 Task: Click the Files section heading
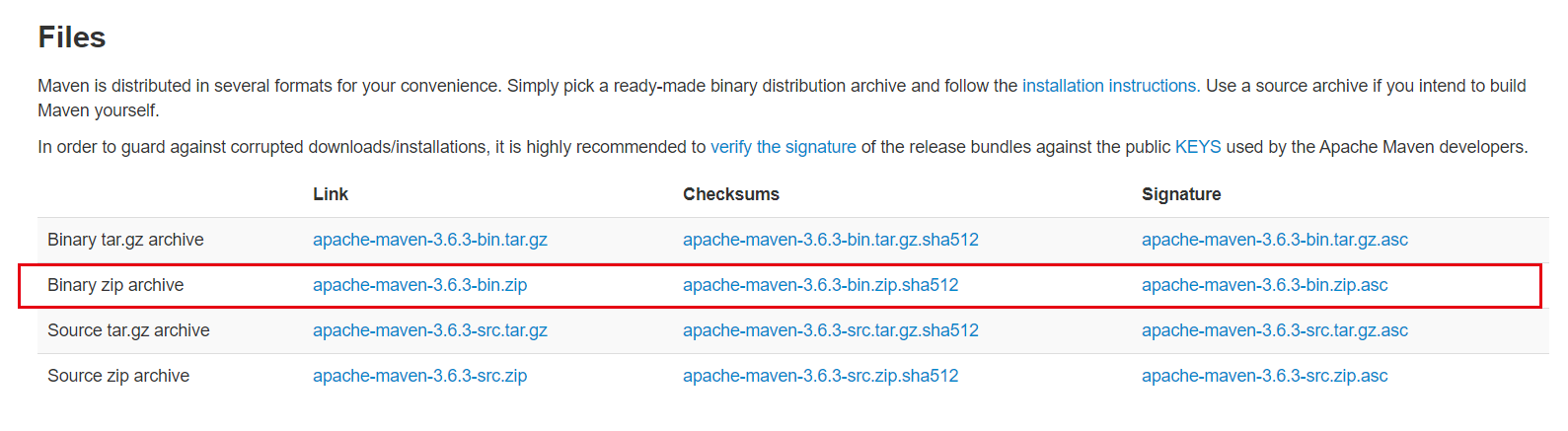72,37
